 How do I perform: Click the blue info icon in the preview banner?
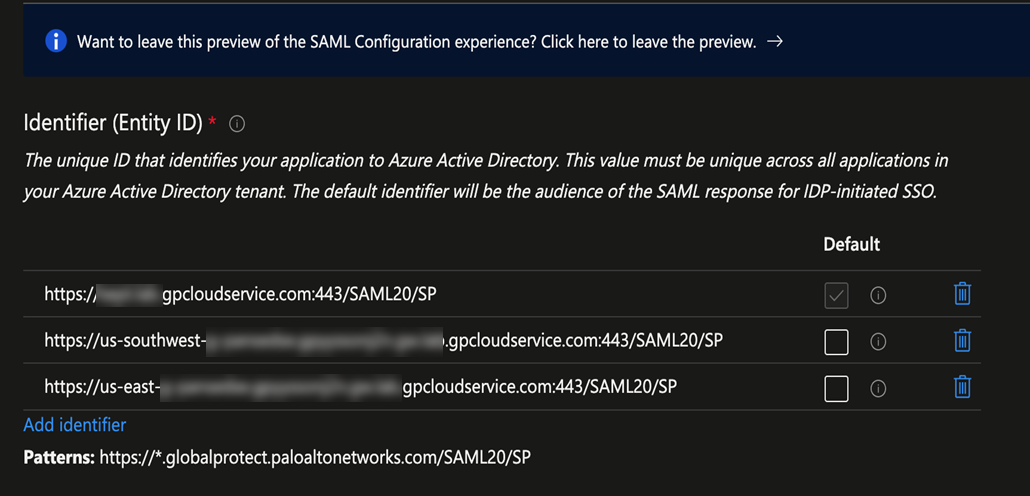coord(57,42)
